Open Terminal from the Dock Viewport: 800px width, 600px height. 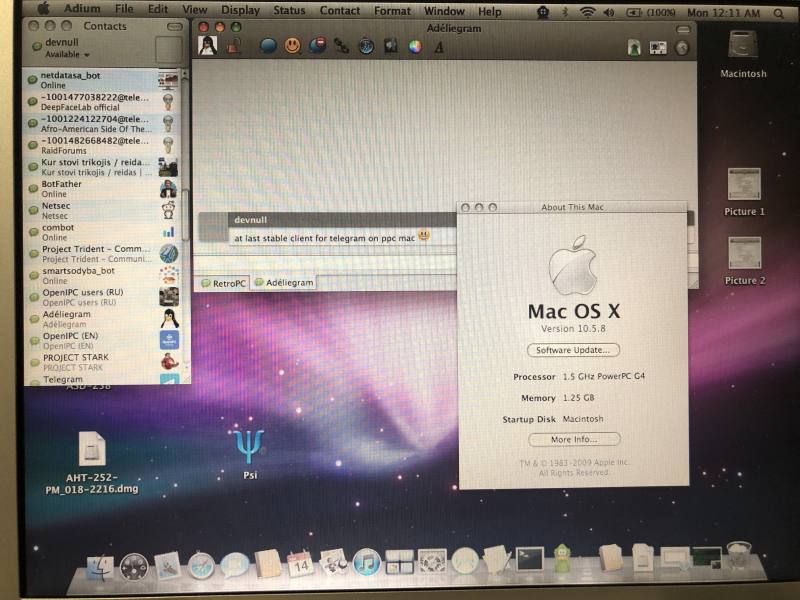click(530, 560)
